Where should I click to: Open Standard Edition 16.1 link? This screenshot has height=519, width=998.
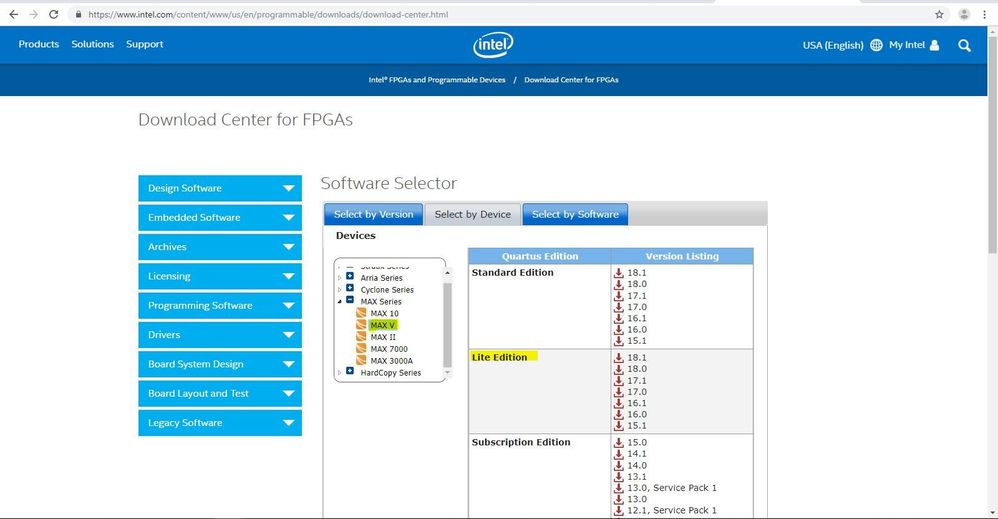[x=637, y=318]
